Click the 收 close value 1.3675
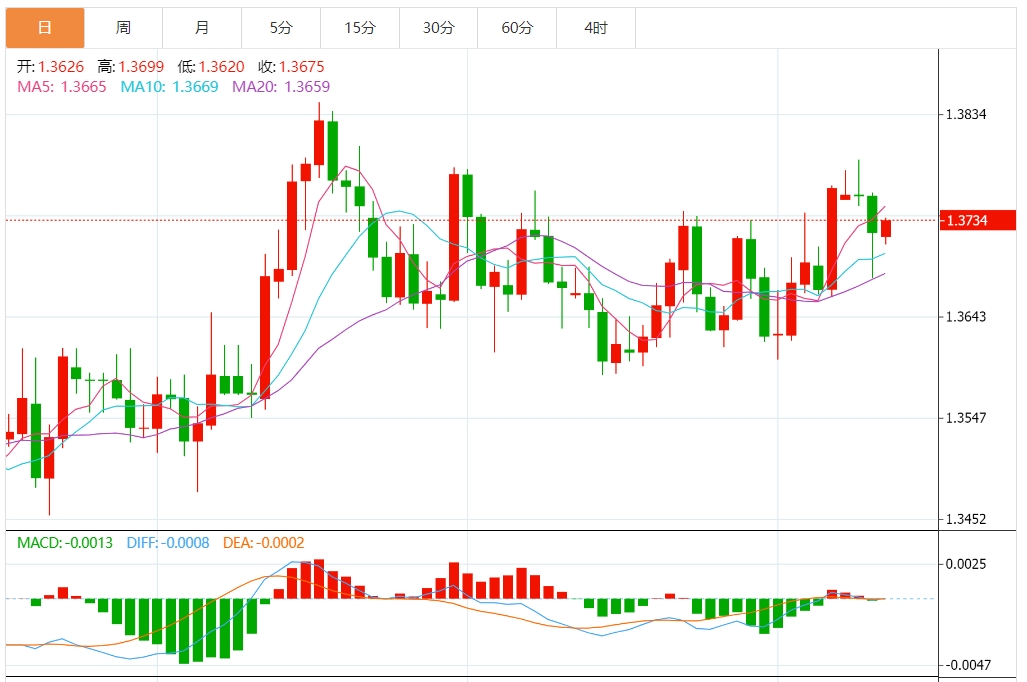This screenshot has width=1027, height=682. 301,67
